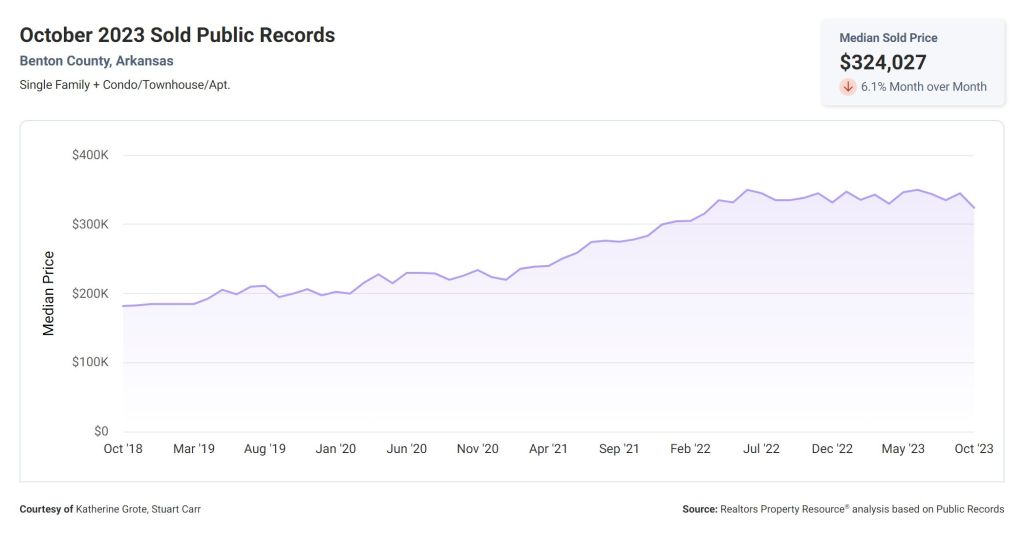
Task: Open the 'Benton County, Arkansas' location link
Action: click(96, 61)
